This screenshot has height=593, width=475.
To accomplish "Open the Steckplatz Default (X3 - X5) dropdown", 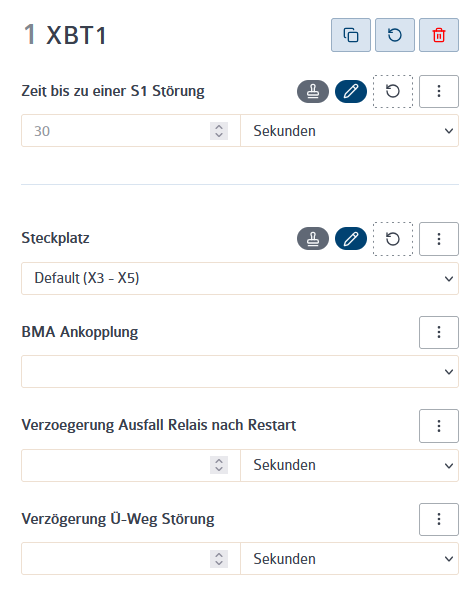I will click(x=240, y=278).
